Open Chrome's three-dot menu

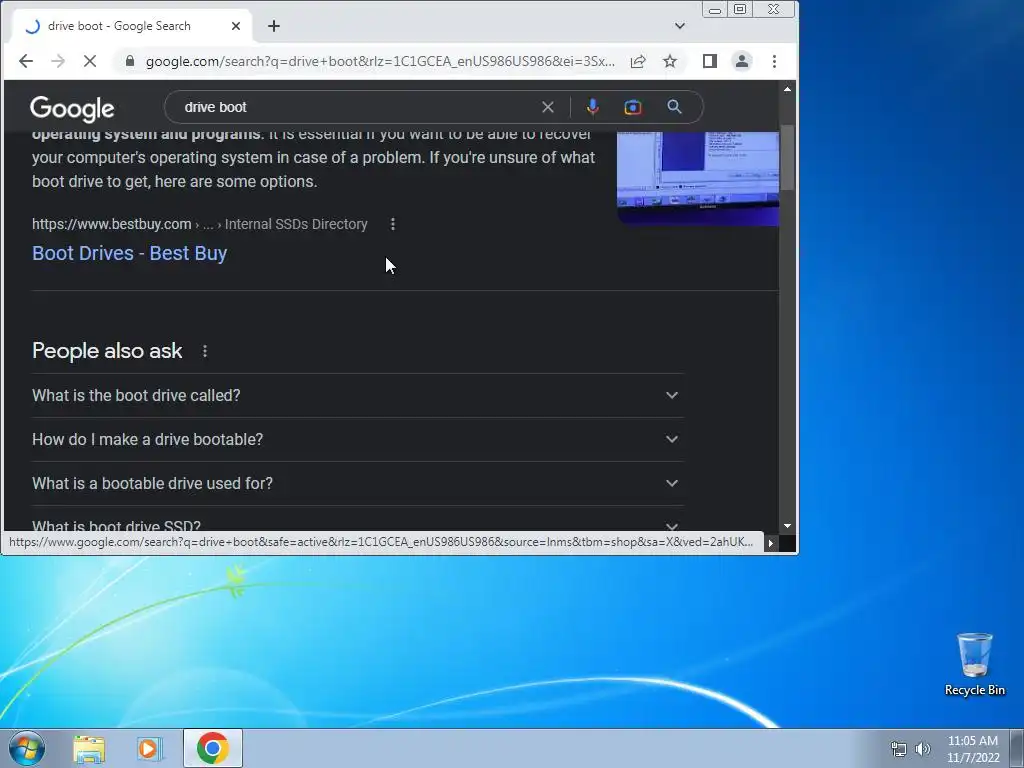[775, 61]
